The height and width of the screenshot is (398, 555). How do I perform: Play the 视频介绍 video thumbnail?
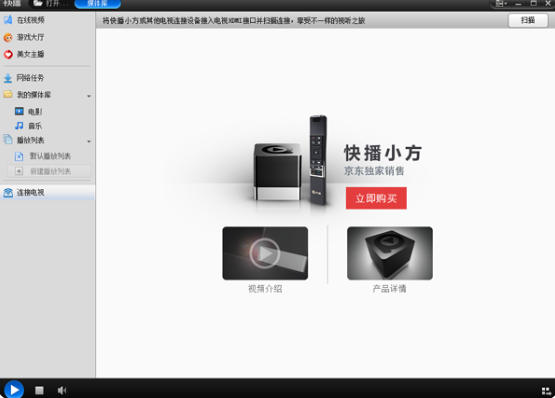coord(265,253)
